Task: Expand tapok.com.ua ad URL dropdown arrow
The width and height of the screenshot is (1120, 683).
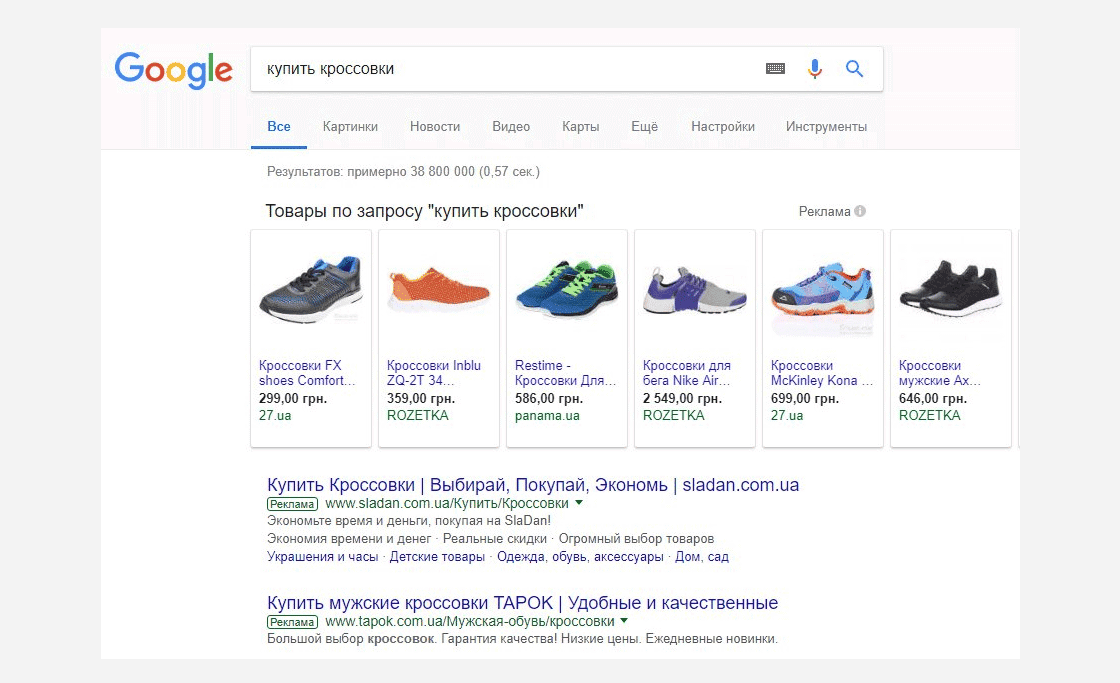Action: 624,620
